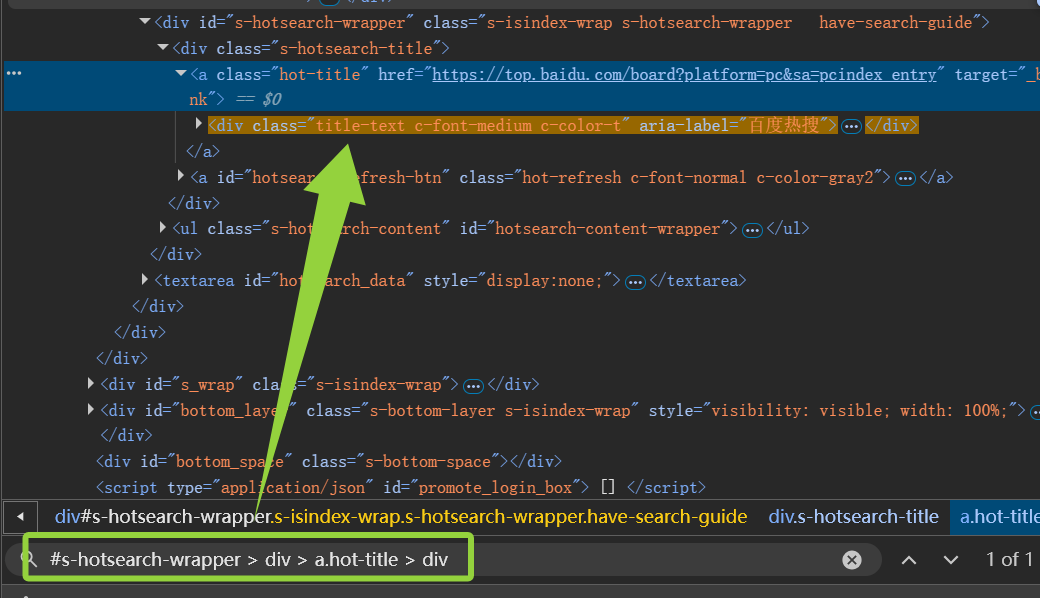Screen dimensions: 1040x598
Task: Expand the hotsearch-refresh-btn anchor node
Action: (x=180, y=175)
